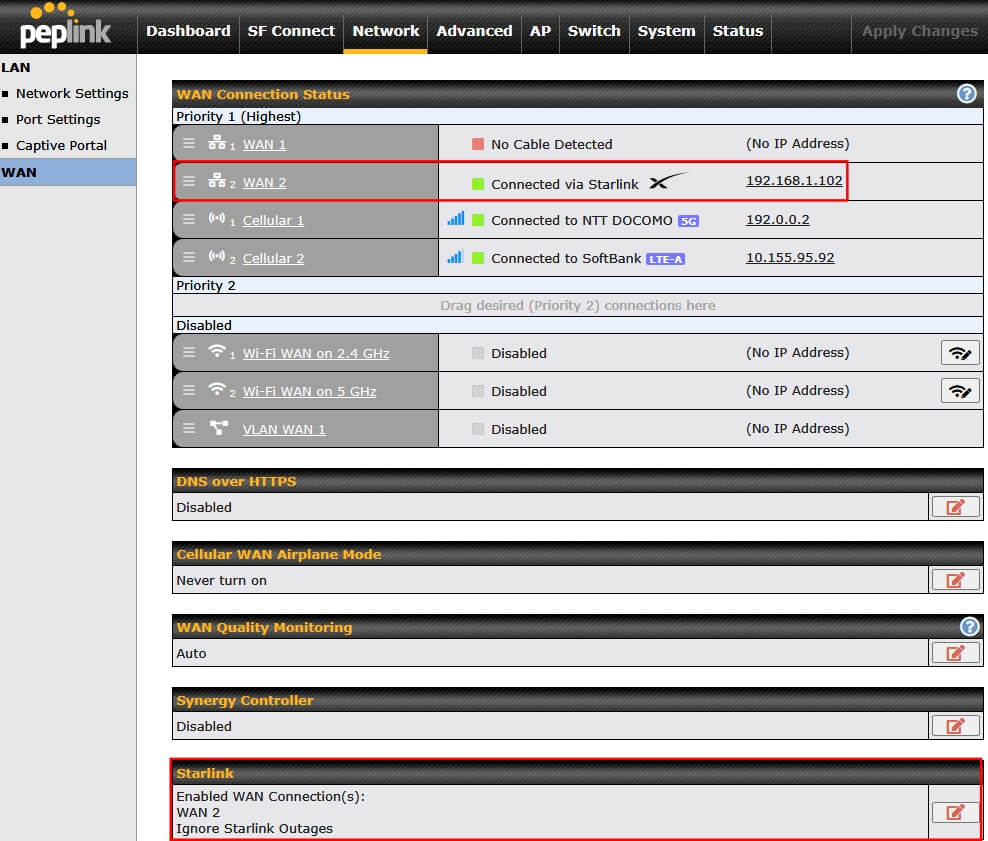988x841 pixels.
Task: Click the Starlink logo icon on WAN 2
Action: tap(667, 181)
